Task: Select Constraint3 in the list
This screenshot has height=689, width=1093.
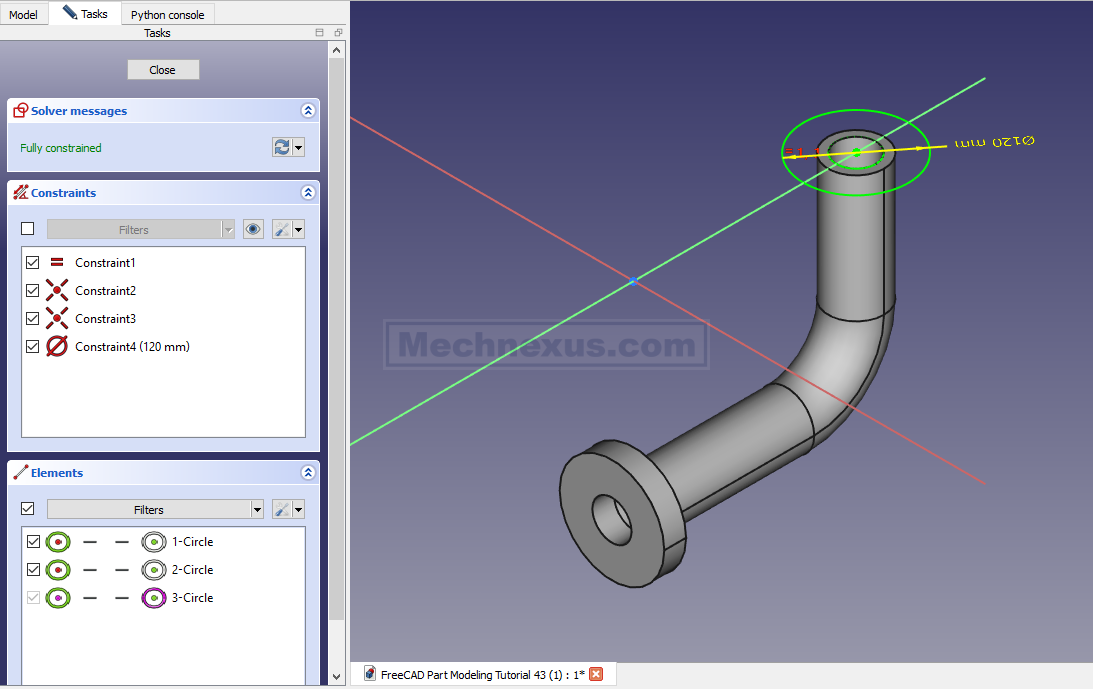Action: pos(105,319)
